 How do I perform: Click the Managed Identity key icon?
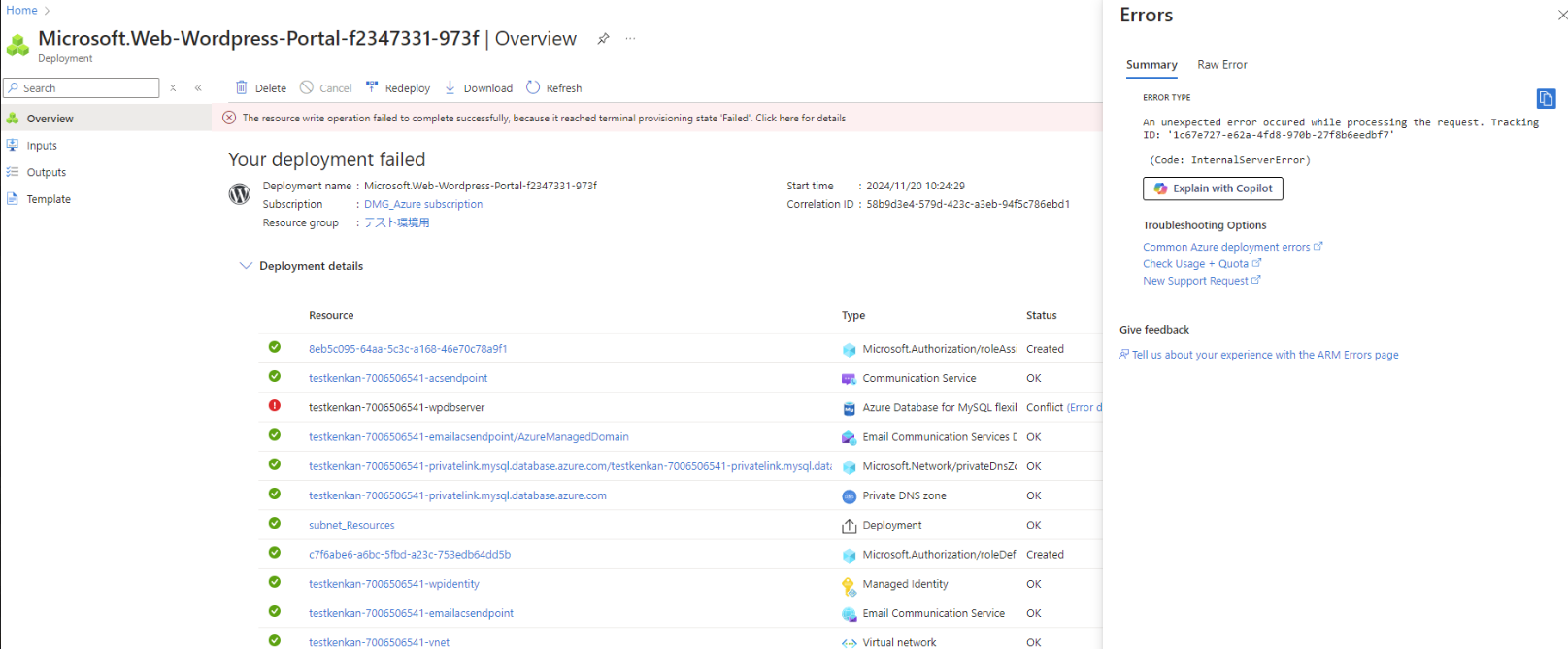(850, 585)
